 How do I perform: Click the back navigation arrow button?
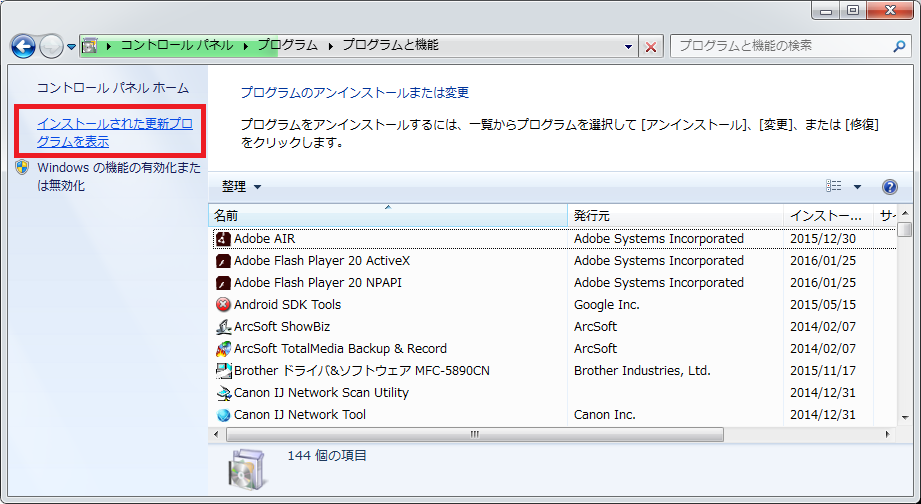tap(23, 46)
